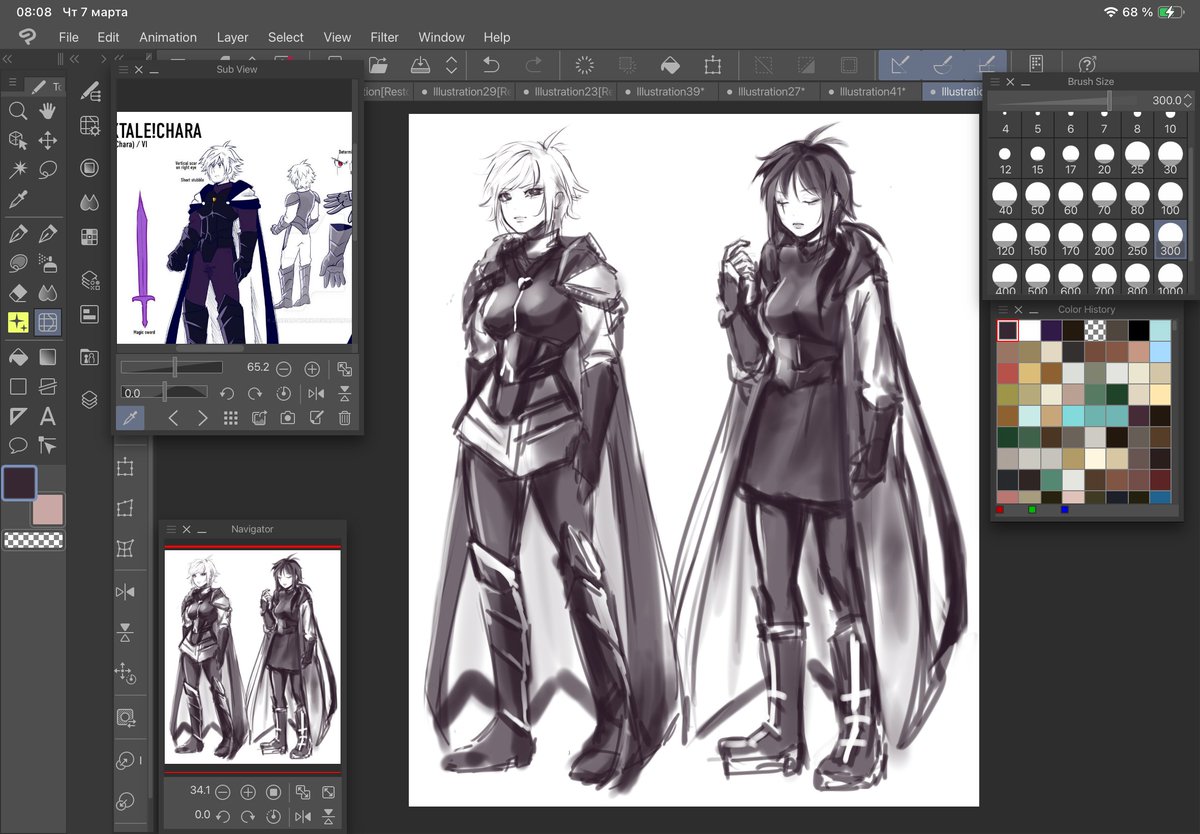This screenshot has width=1200, height=834.
Task: Show next image arrow in Sub View
Action: point(203,418)
